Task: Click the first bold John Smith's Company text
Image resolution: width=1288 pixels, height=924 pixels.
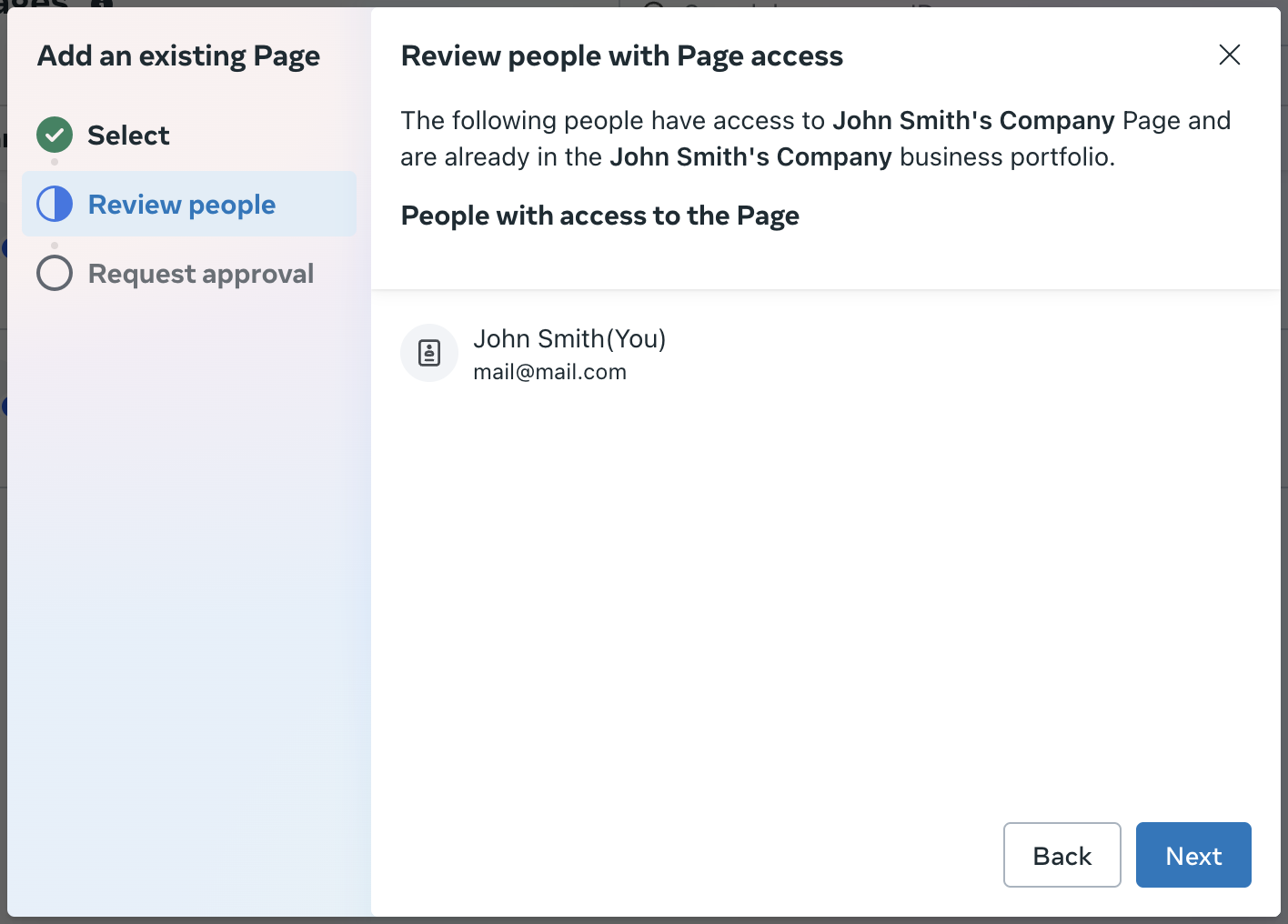Action: pyautogui.click(x=973, y=121)
